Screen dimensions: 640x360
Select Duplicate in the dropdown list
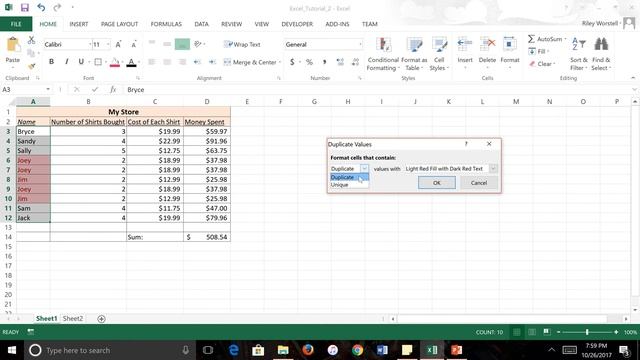[x=349, y=177]
